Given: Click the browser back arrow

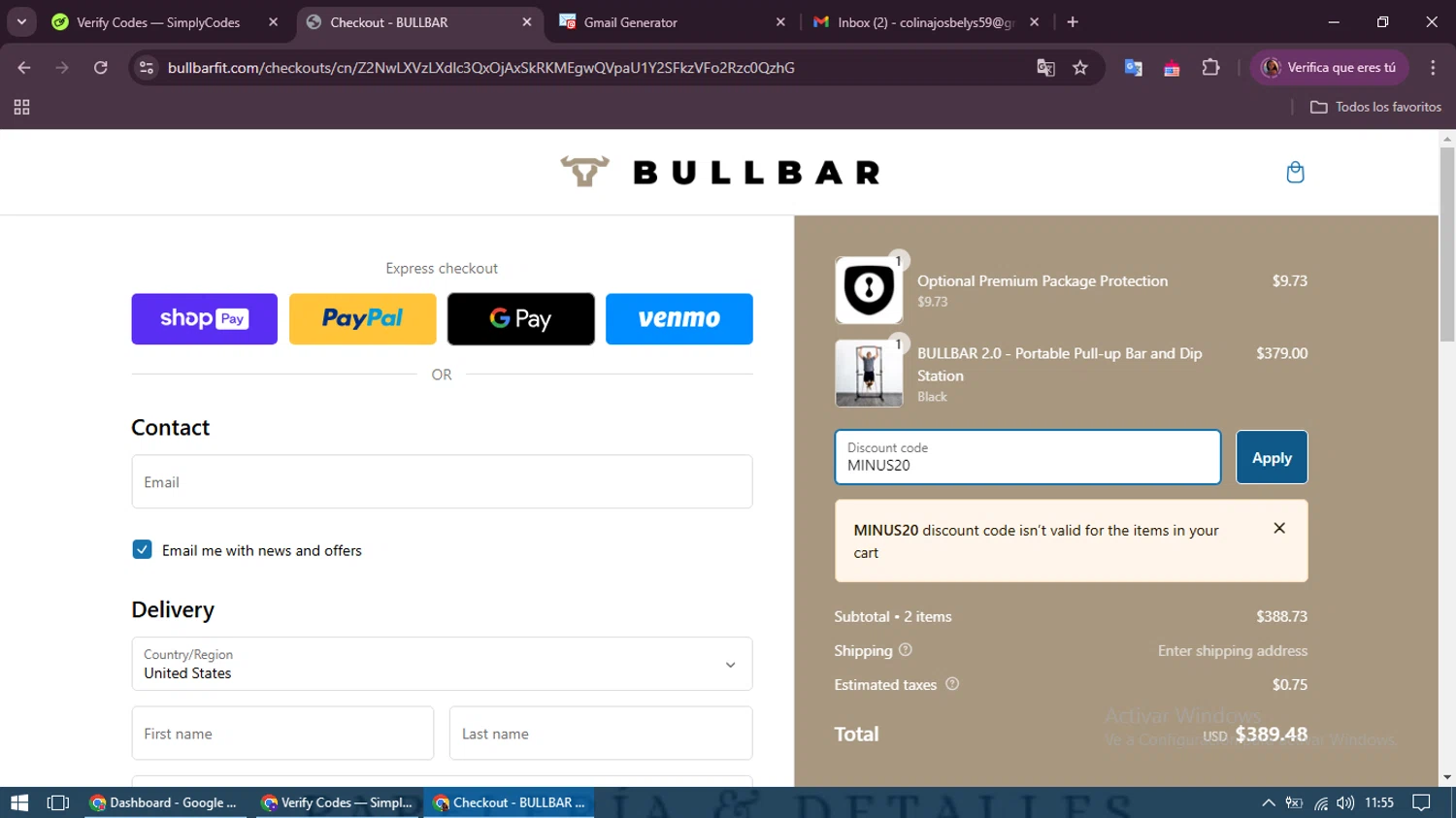Looking at the screenshot, I should click(24, 68).
